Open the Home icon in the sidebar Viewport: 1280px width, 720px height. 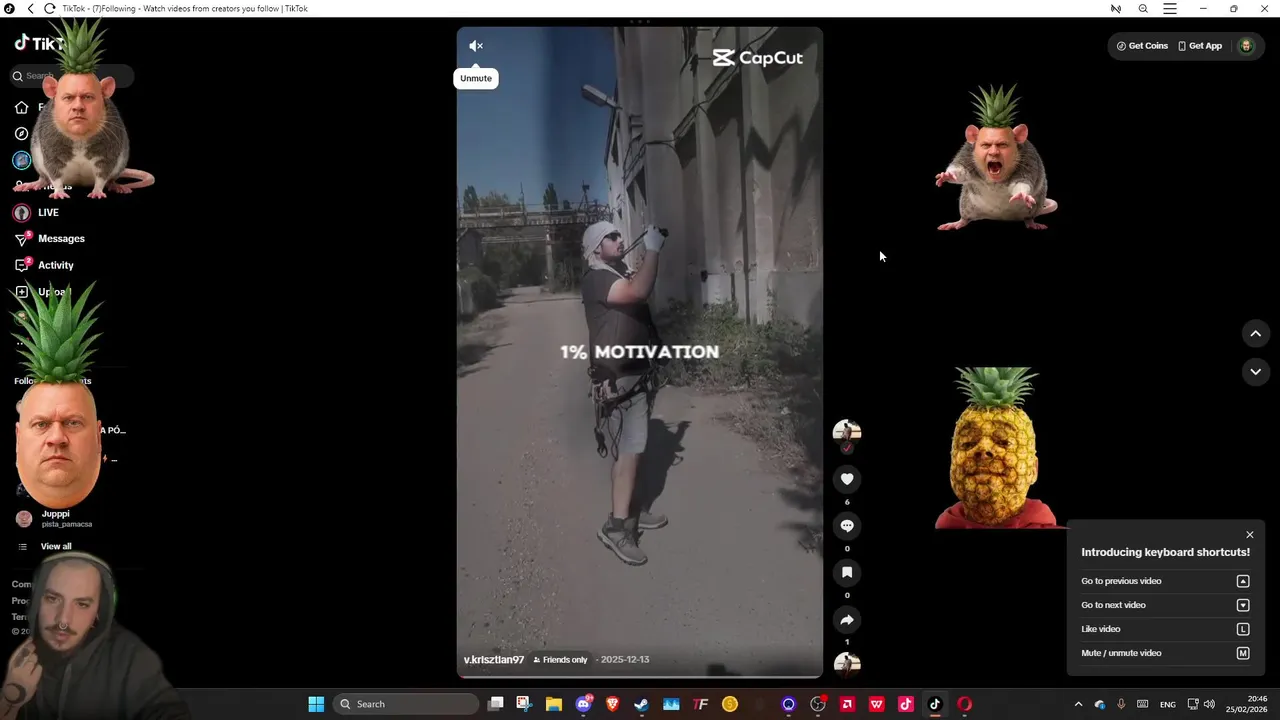click(x=21, y=107)
